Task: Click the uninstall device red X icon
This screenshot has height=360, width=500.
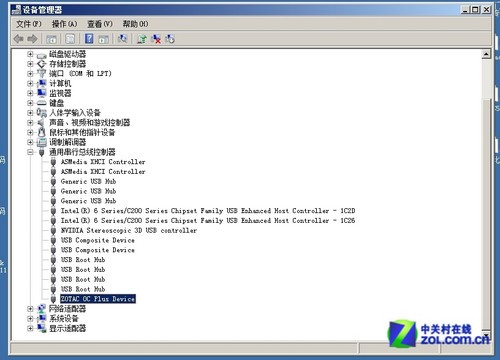Action: [156, 39]
